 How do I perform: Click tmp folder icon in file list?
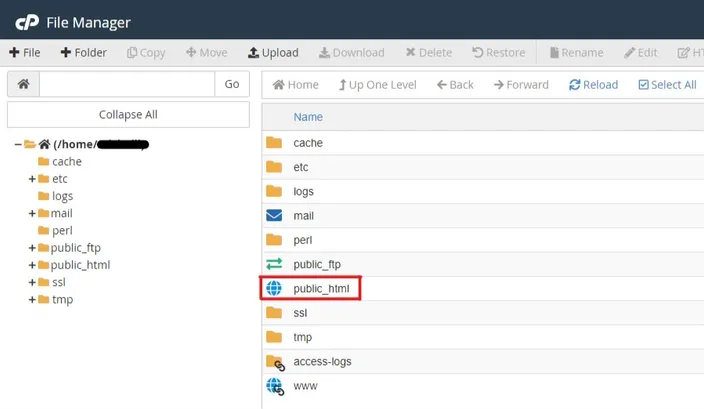pyautogui.click(x=274, y=337)
